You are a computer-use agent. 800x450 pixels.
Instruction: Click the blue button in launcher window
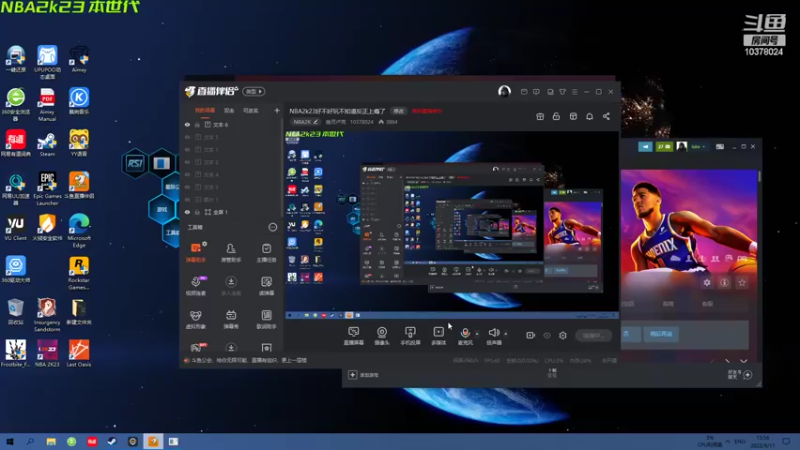(x=661, y=334)
